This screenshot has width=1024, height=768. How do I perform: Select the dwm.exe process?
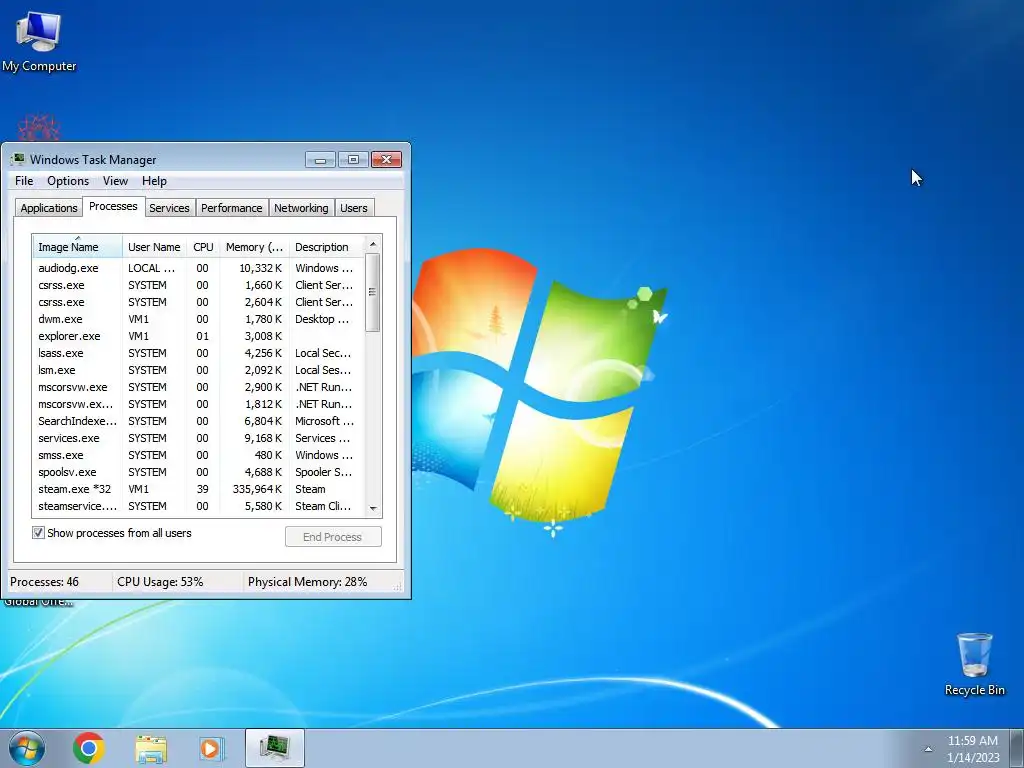click(x=199, y=319)
